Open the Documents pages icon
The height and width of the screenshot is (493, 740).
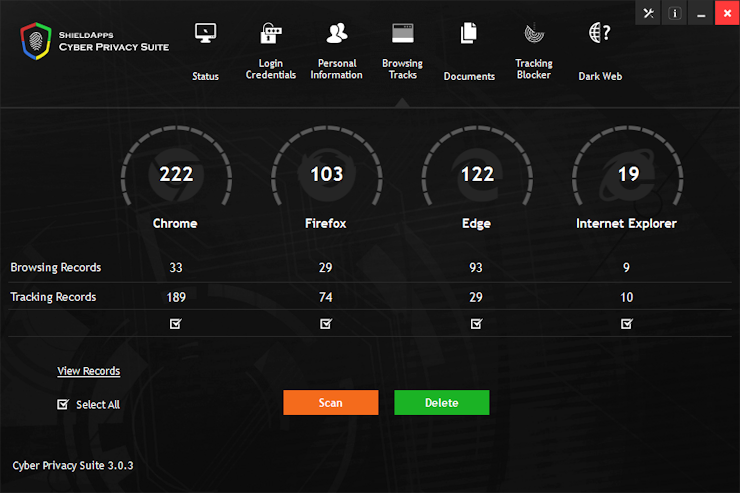pyautogui.click(x=469, y=33)
